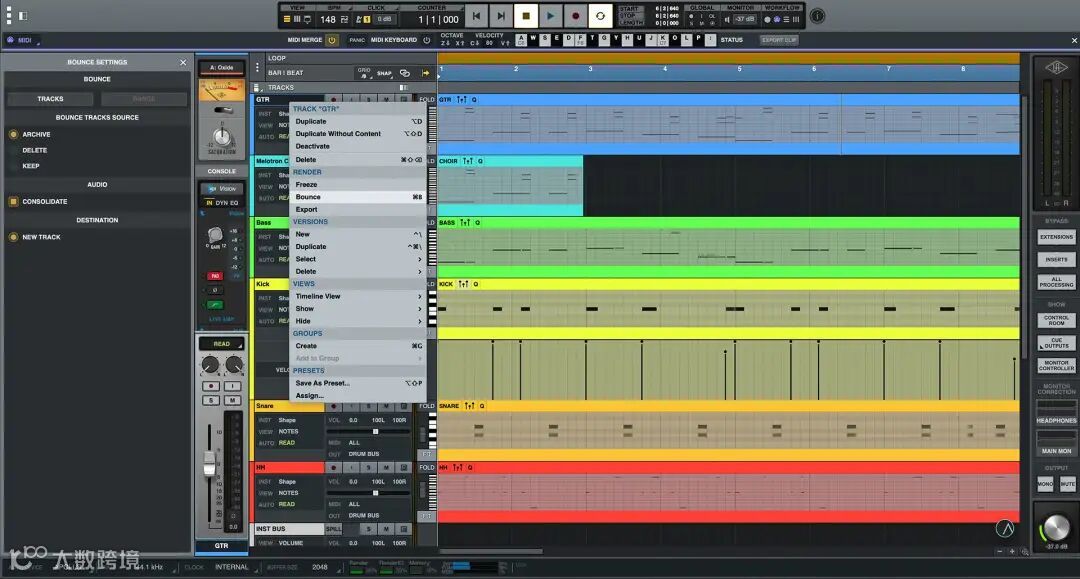The width and height of the screenshot is (1080, 579).
Task: Mute the Snare track
Action: [386, 406]
